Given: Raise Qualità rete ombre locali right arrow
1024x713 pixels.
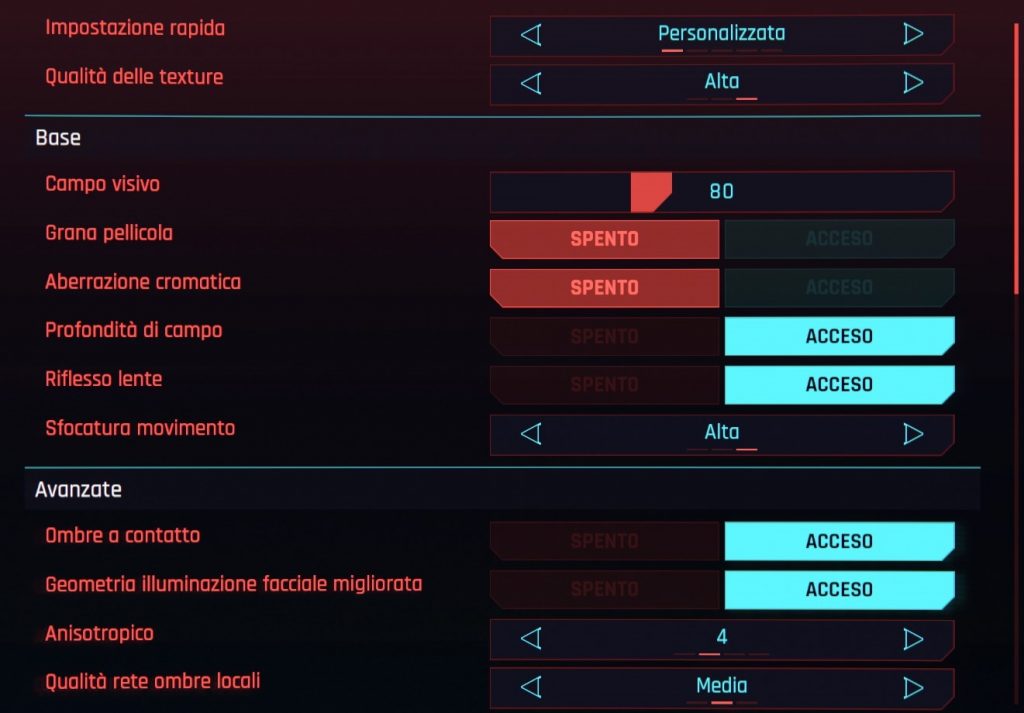Looking at the screenshot, I should [913, 687].
